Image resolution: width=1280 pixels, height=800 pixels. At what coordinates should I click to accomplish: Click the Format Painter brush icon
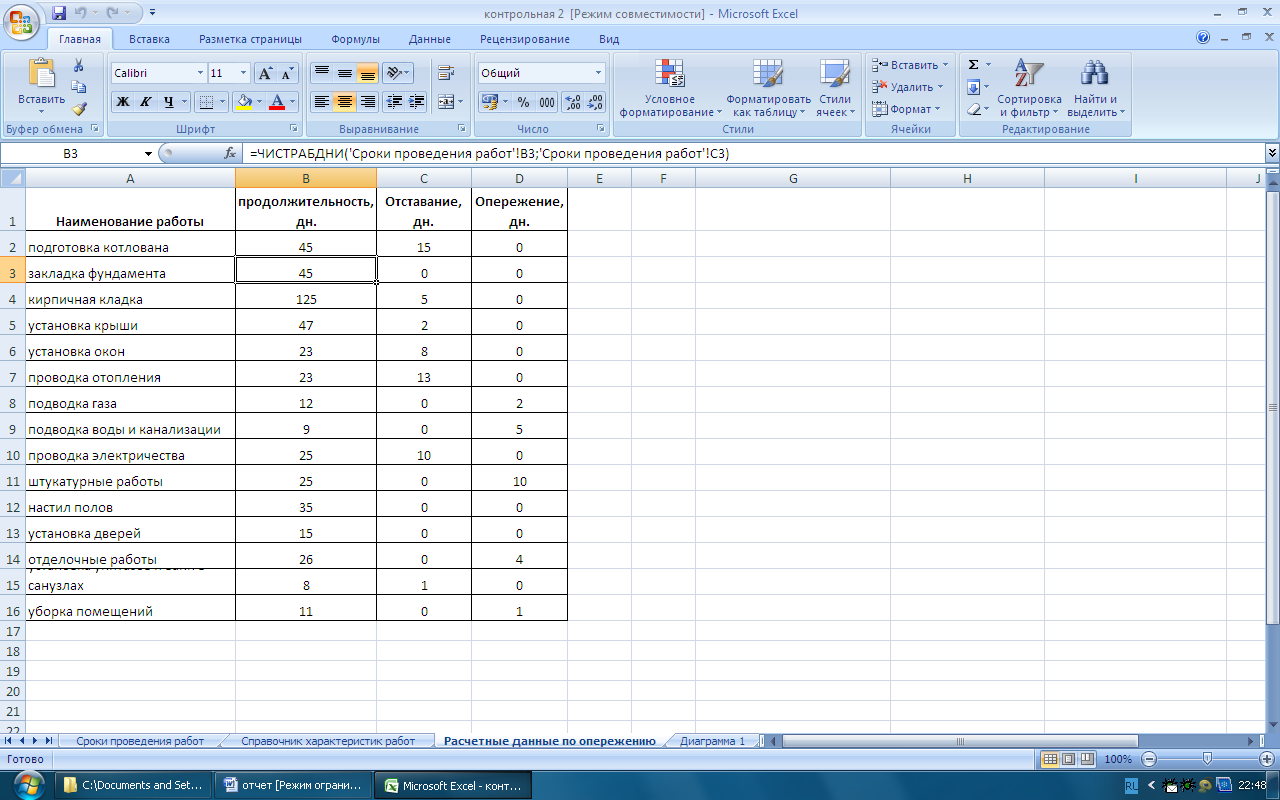(x=79, y=109)
